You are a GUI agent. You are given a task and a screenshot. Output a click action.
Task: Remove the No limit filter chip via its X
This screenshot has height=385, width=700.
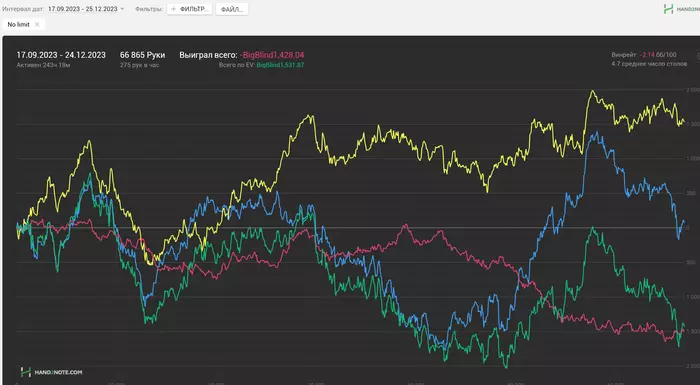37,25
